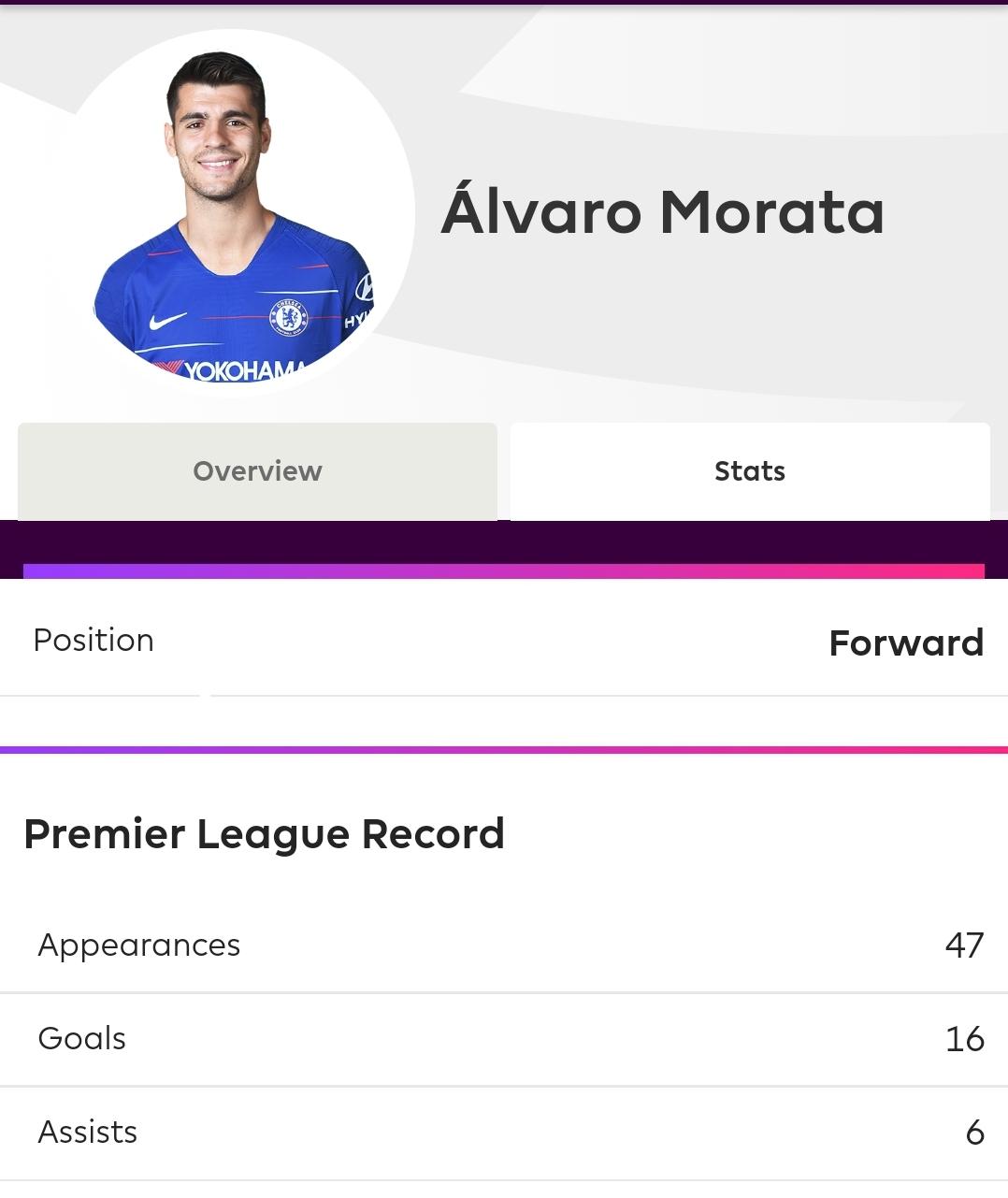The image size is (1008, 1198).
Task: Click the 16 goals value
Action: (965, 1039)
